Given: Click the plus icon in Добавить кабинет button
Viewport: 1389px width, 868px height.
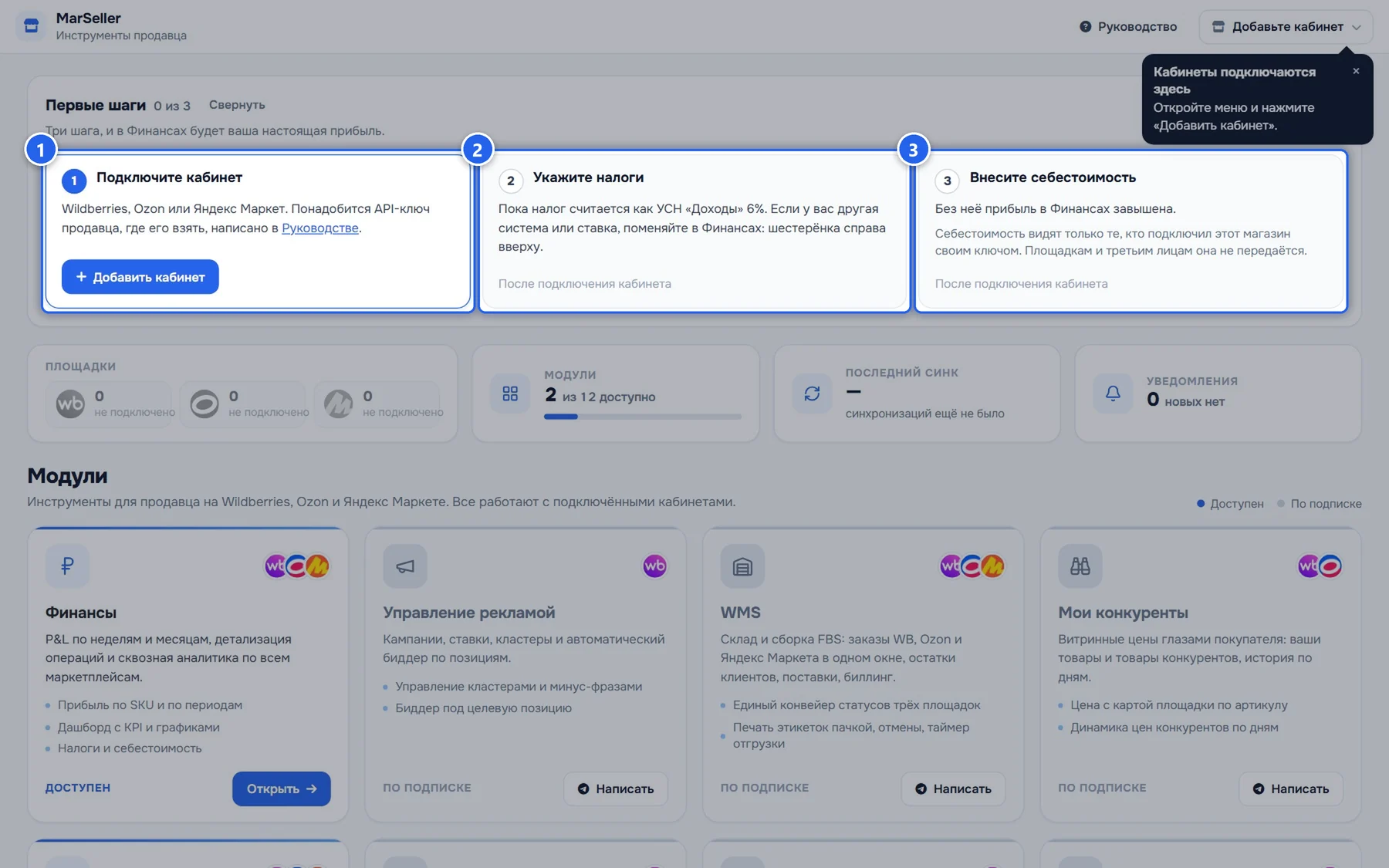Looking at the screenshot, I should coord(81,276).
